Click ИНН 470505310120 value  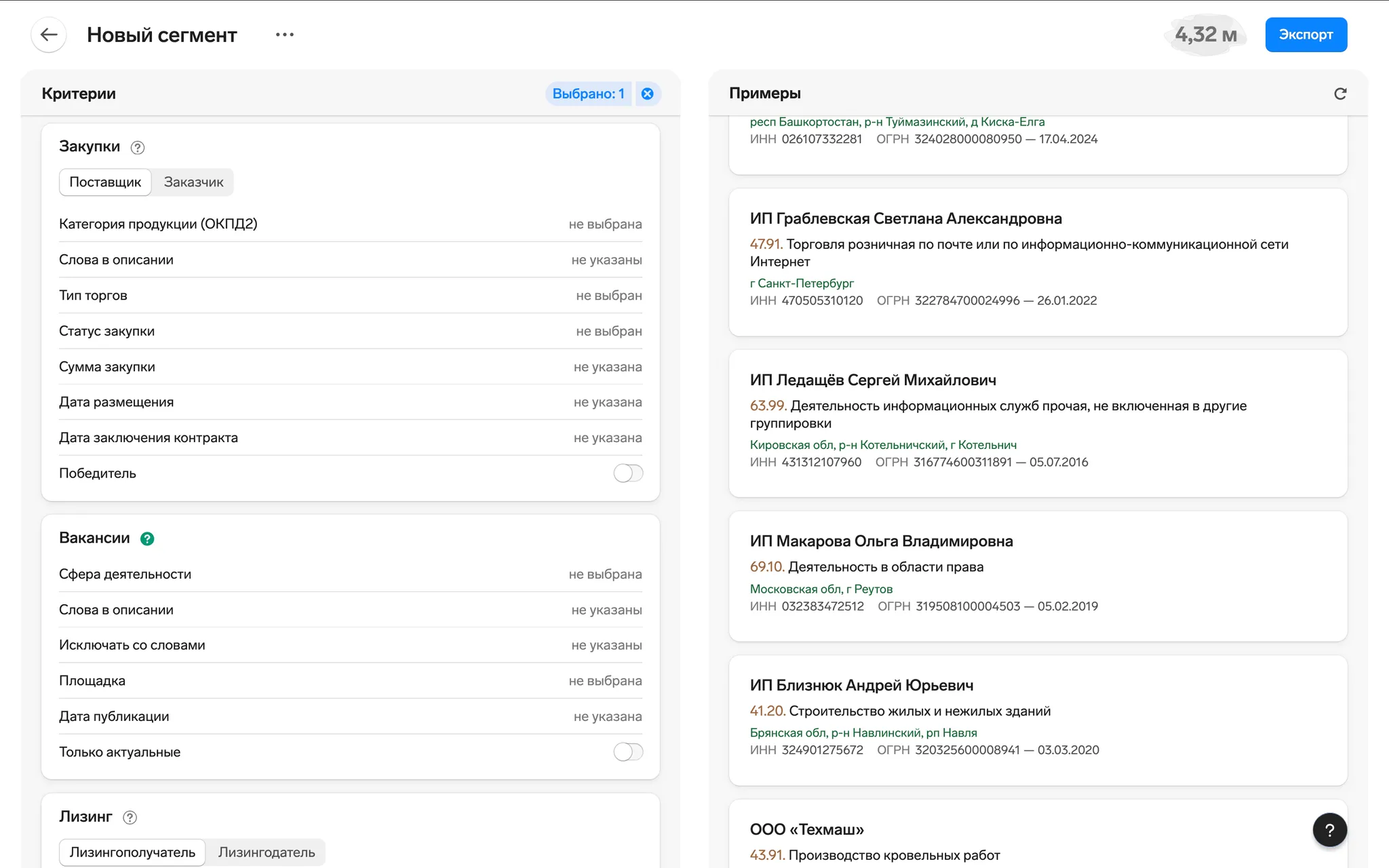point(822,300)
